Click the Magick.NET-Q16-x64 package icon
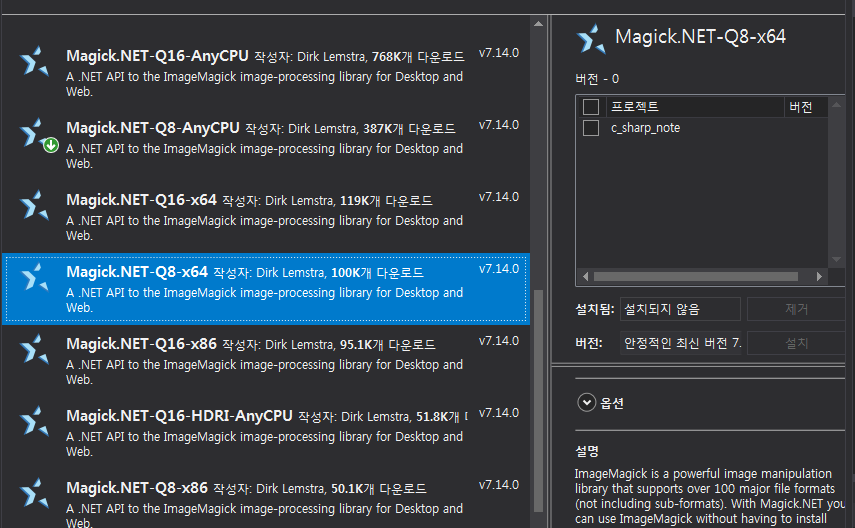 34,206
